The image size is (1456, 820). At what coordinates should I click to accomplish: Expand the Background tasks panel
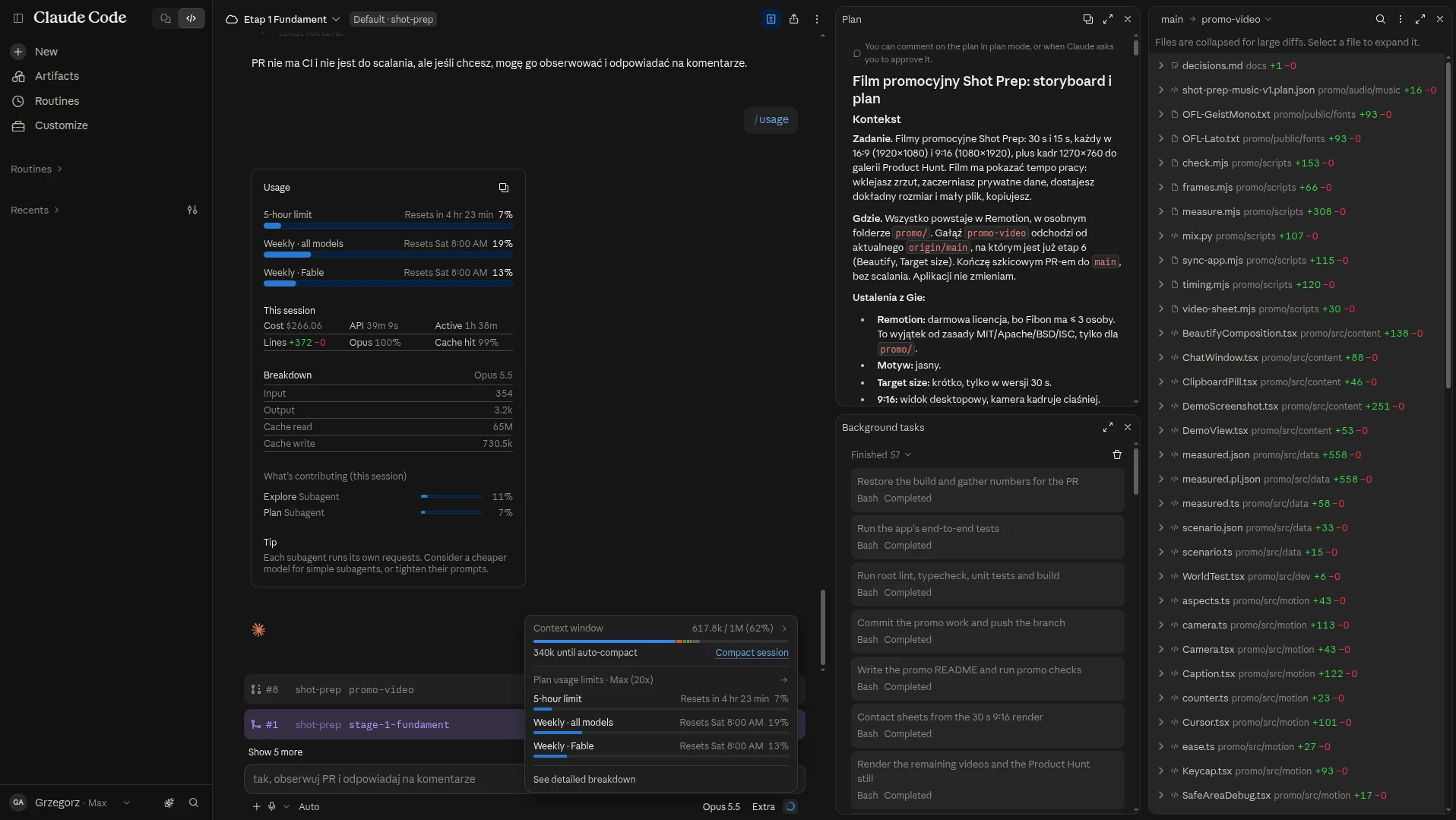coord(1108,428)
